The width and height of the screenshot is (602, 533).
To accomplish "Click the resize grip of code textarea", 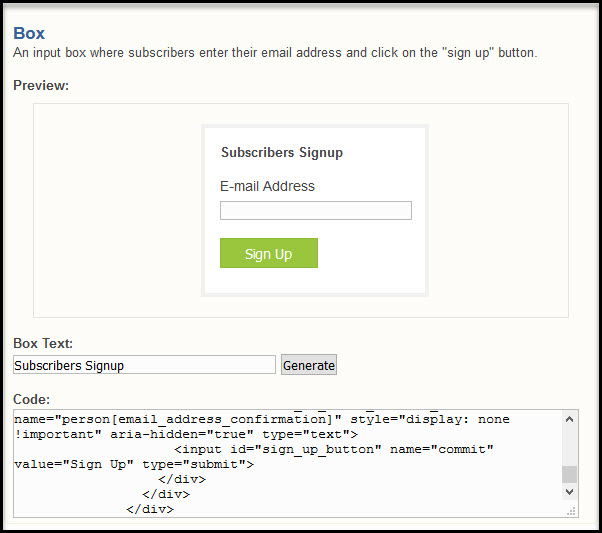I will 571,510.
